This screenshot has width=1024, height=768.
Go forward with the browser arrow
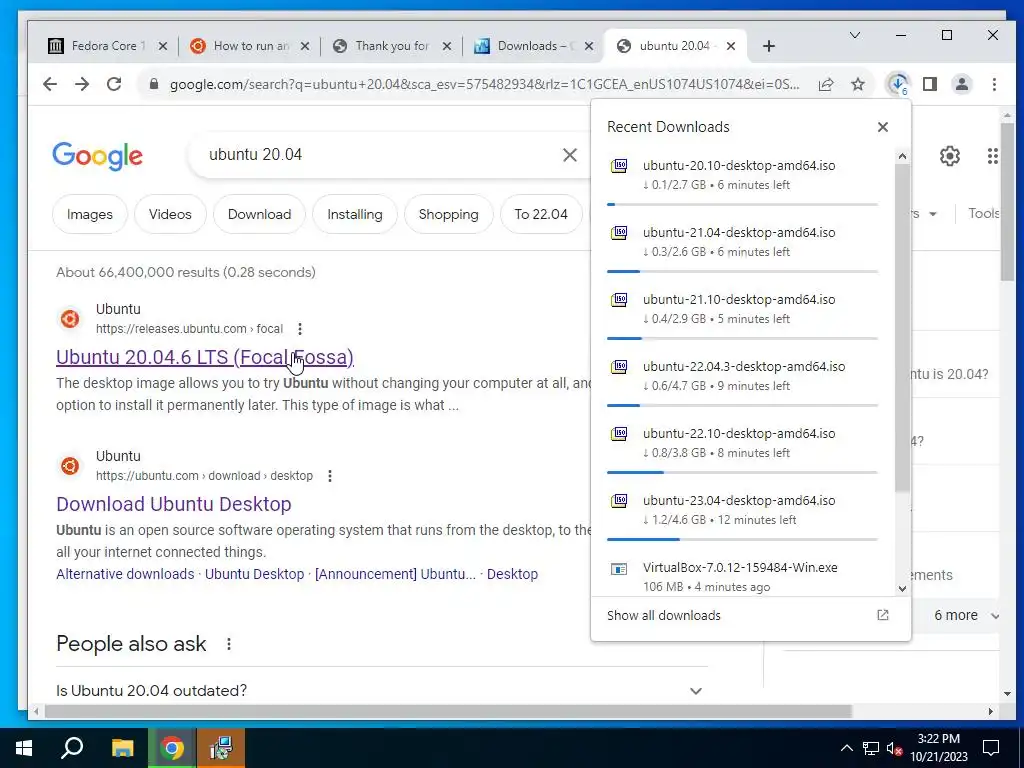point(82,84)
